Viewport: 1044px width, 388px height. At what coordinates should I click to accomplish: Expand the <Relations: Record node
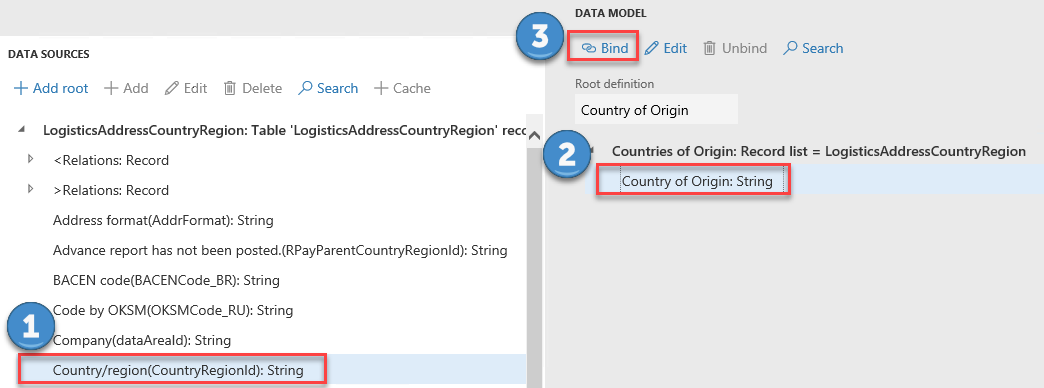coord(30,160)
